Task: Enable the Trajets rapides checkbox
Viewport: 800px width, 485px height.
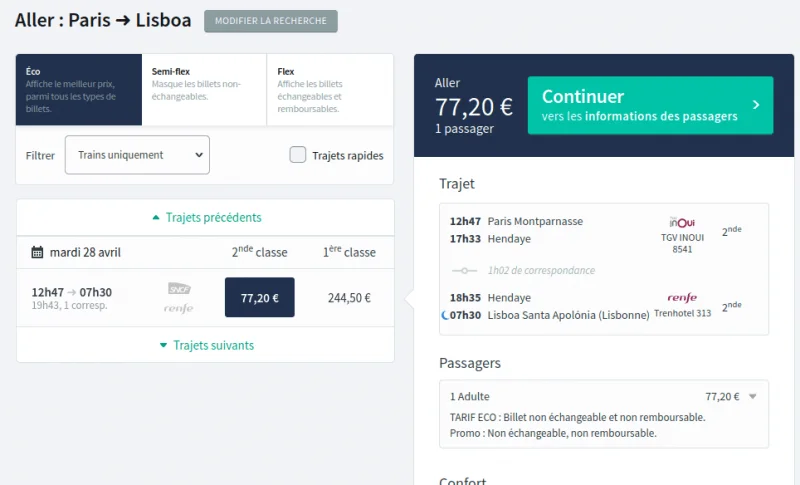Action: coord(298,155)
